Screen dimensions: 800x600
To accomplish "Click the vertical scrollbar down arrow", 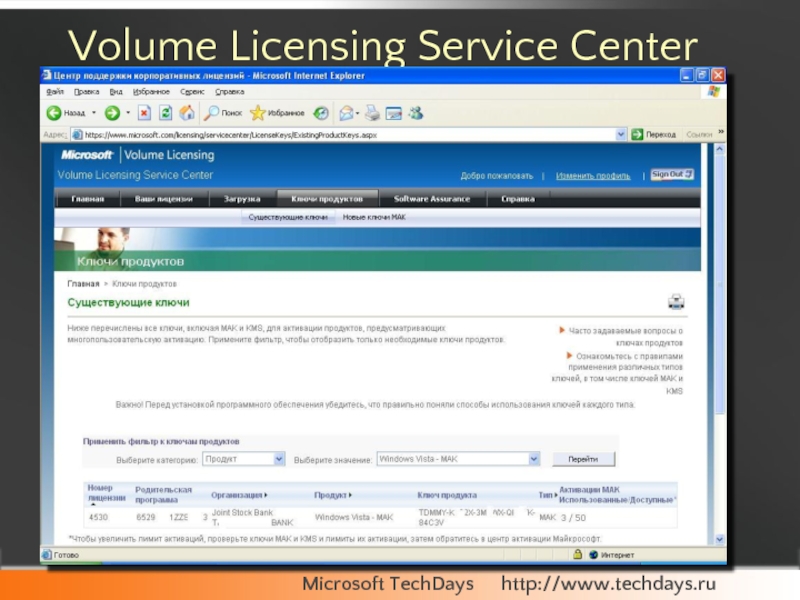I will [720, 539].
